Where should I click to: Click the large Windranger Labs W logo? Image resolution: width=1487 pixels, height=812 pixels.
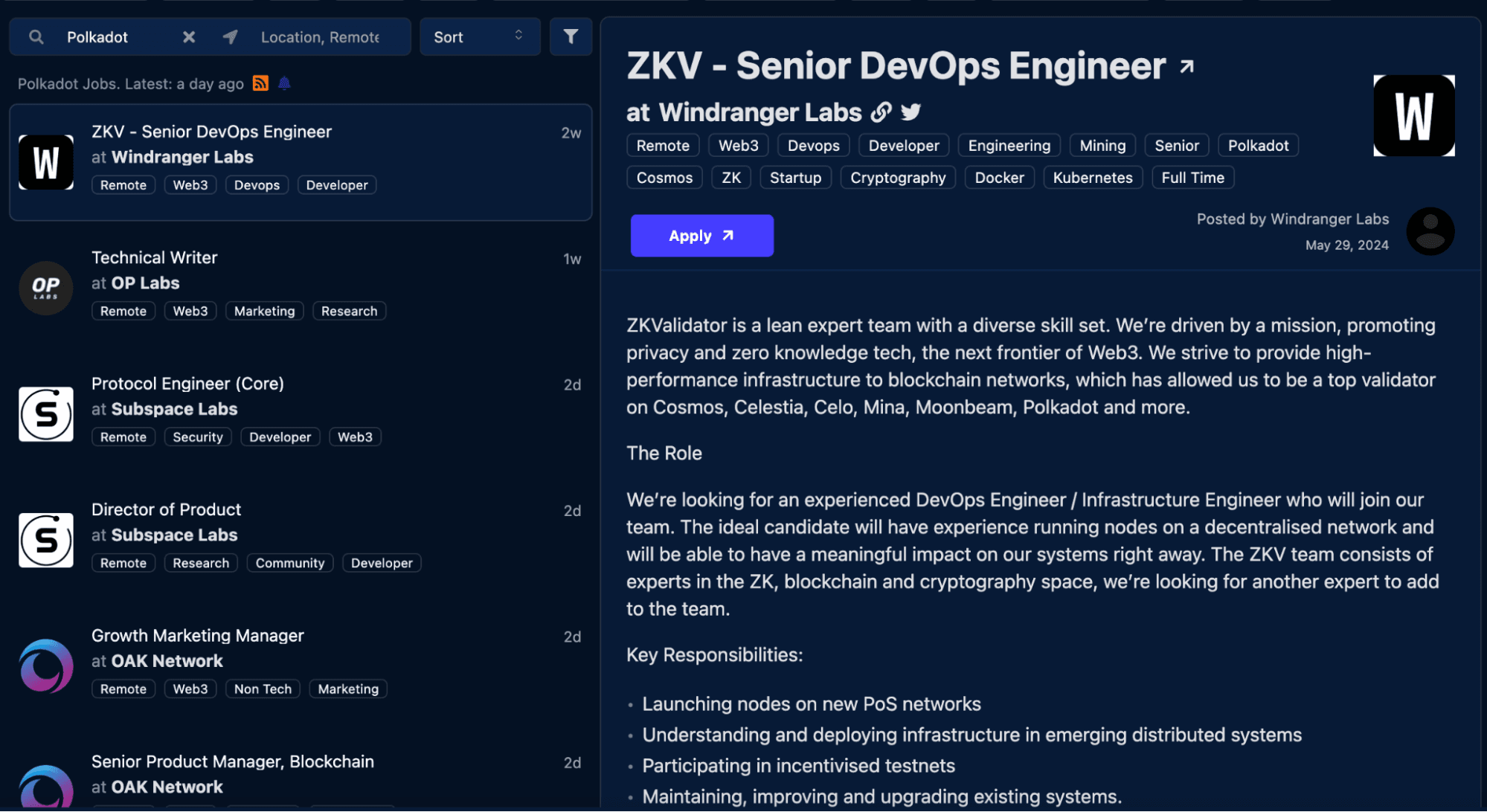click(x=1414, y=116)
